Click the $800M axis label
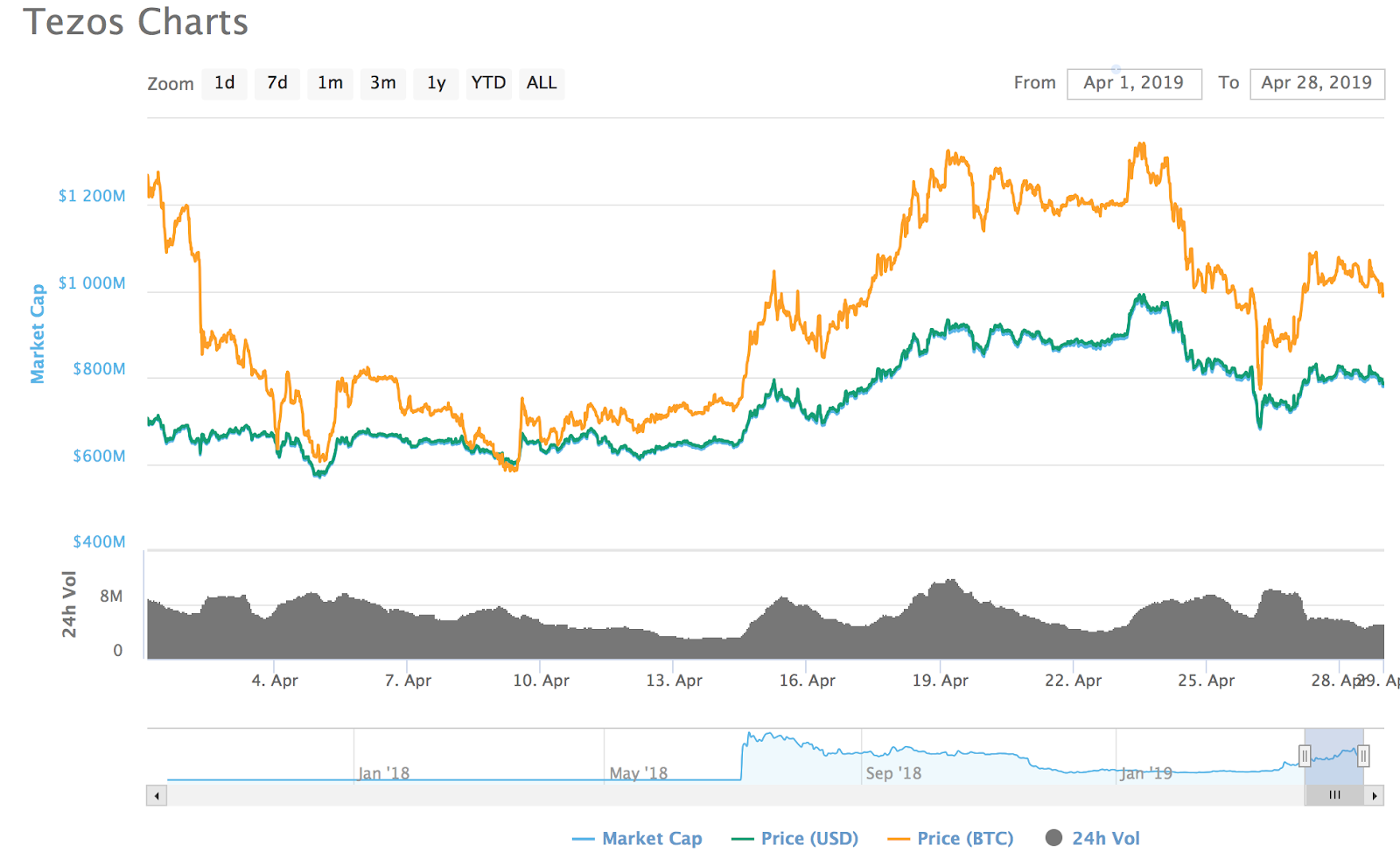The image size is (1400, 859). coord(99,369)
